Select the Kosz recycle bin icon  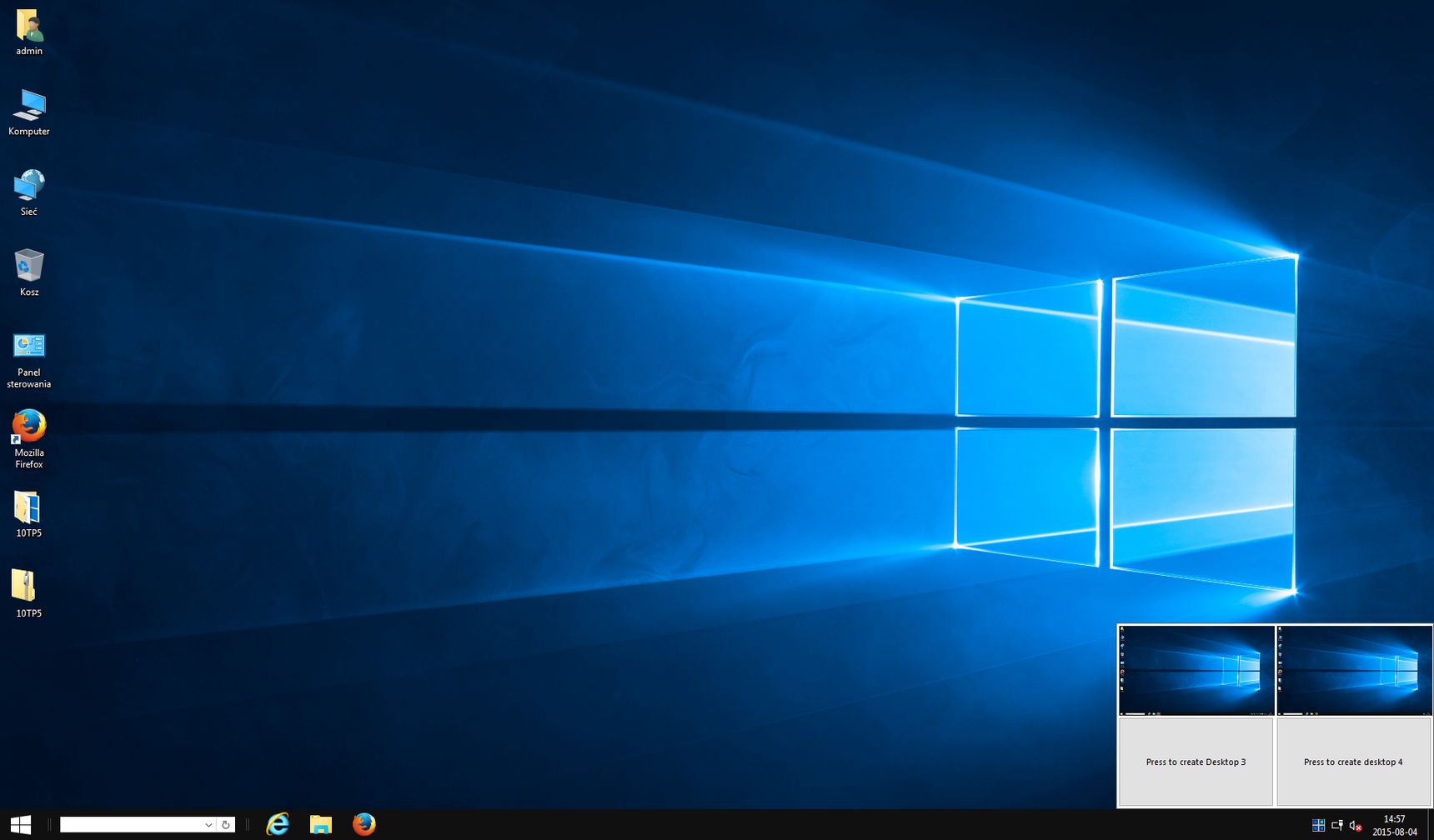click(x=29, y=265)
